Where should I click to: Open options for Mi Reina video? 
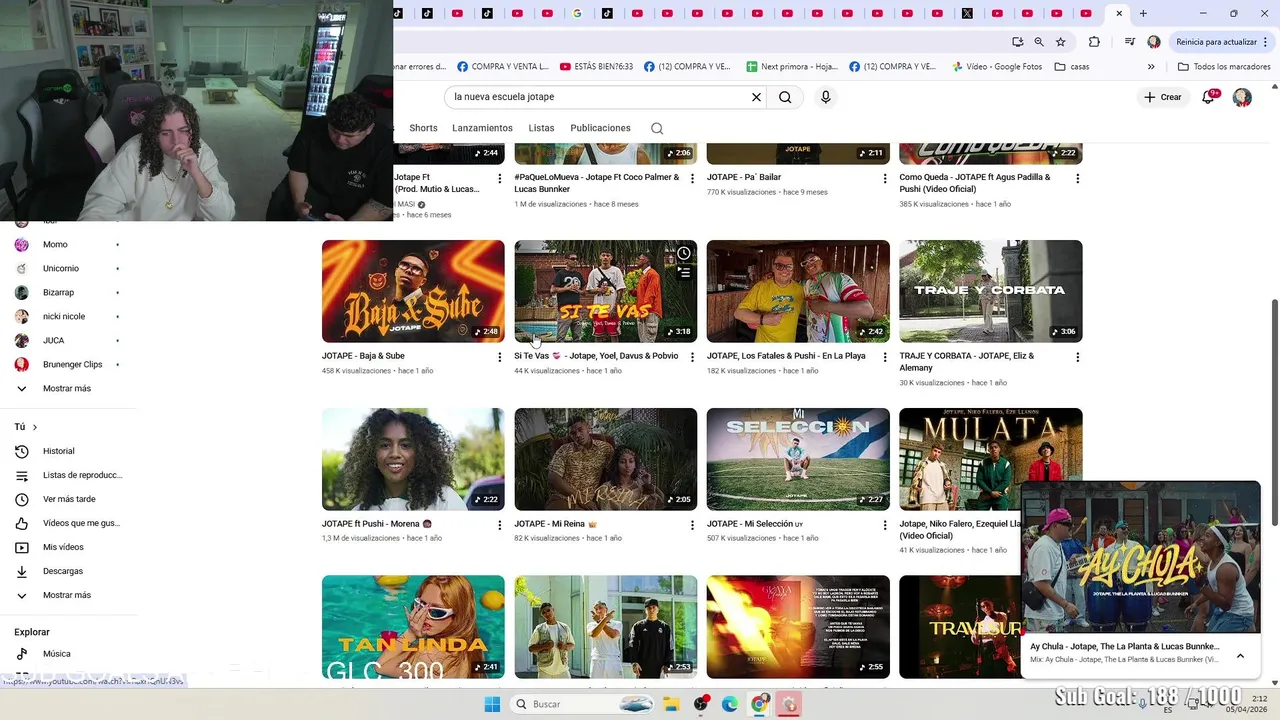click(x=692, y=525)
